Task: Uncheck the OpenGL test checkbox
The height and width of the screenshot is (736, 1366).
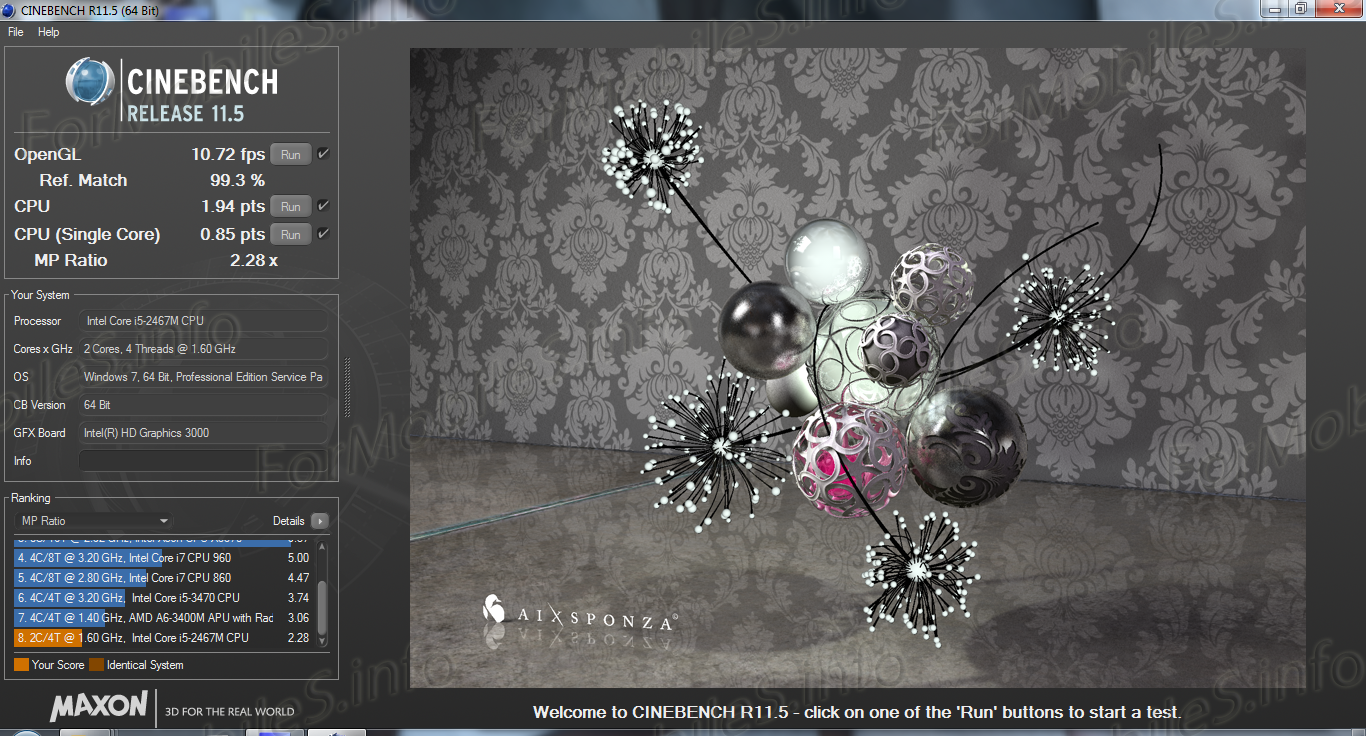Action: click(x=323, y=154)
